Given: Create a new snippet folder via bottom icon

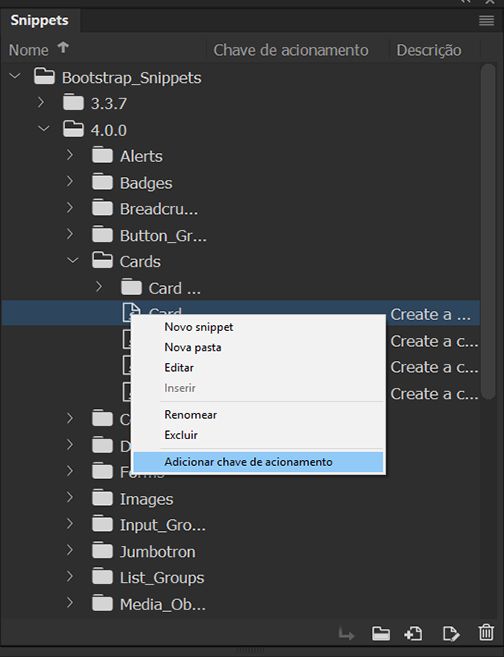Looking at the screenshot, I should click(x=381, y=633).
